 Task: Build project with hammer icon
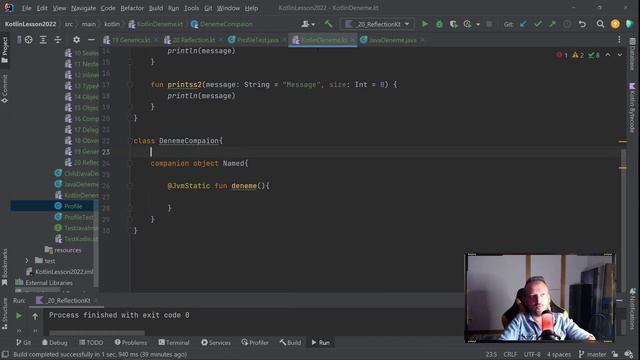328,24
